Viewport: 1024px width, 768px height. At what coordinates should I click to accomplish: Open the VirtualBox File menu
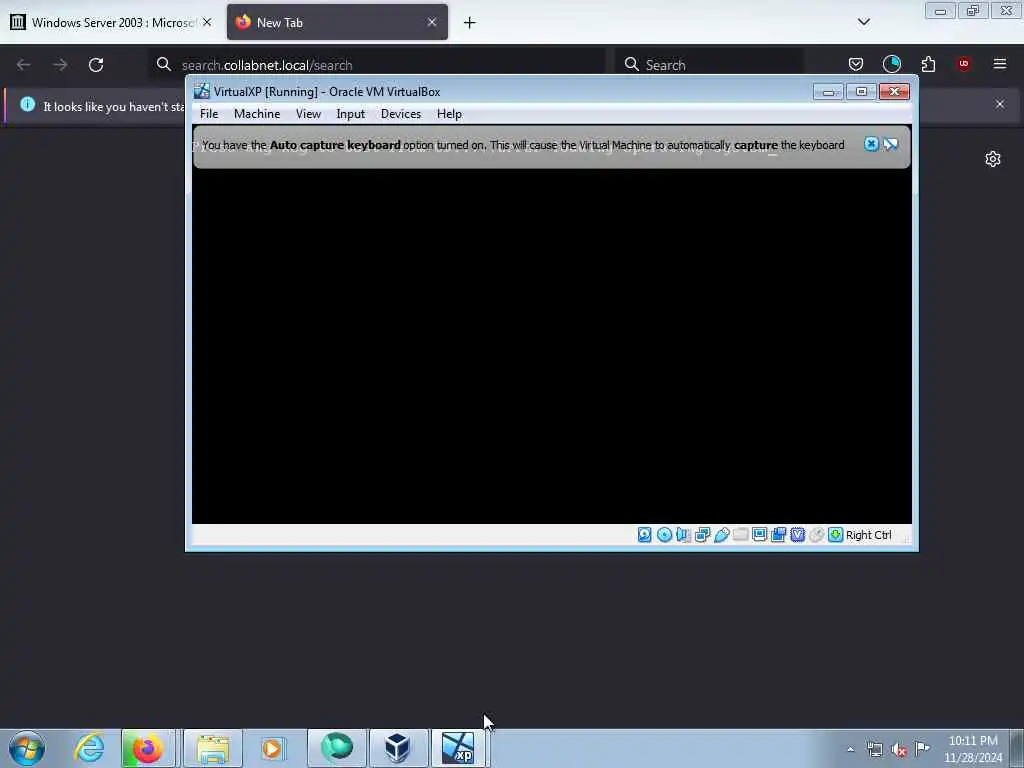[x=209, y=114]
